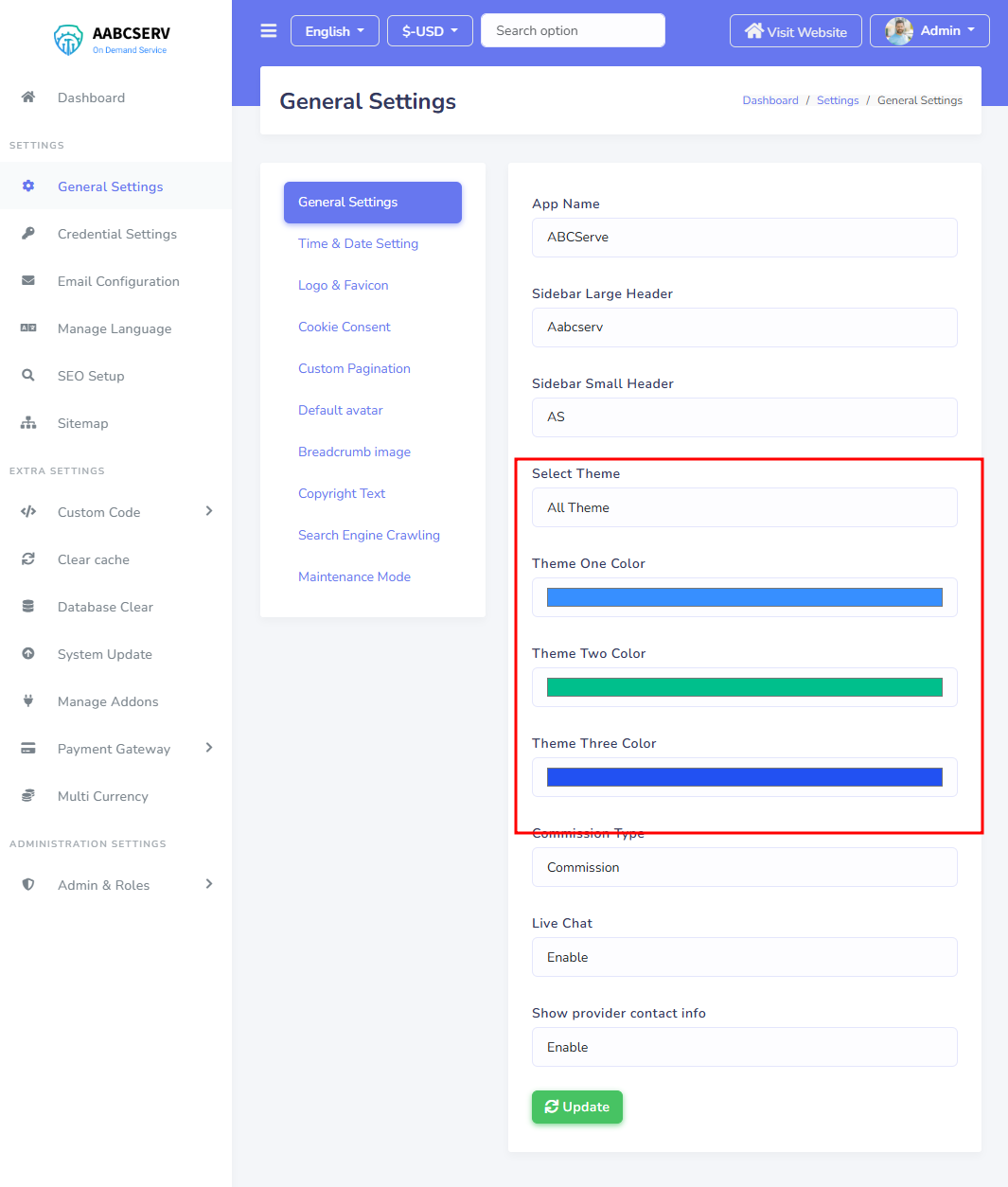The image size is (1008, 1187).
Task: Click the Credential Settings key icon
Action: (x=28, y=234)
